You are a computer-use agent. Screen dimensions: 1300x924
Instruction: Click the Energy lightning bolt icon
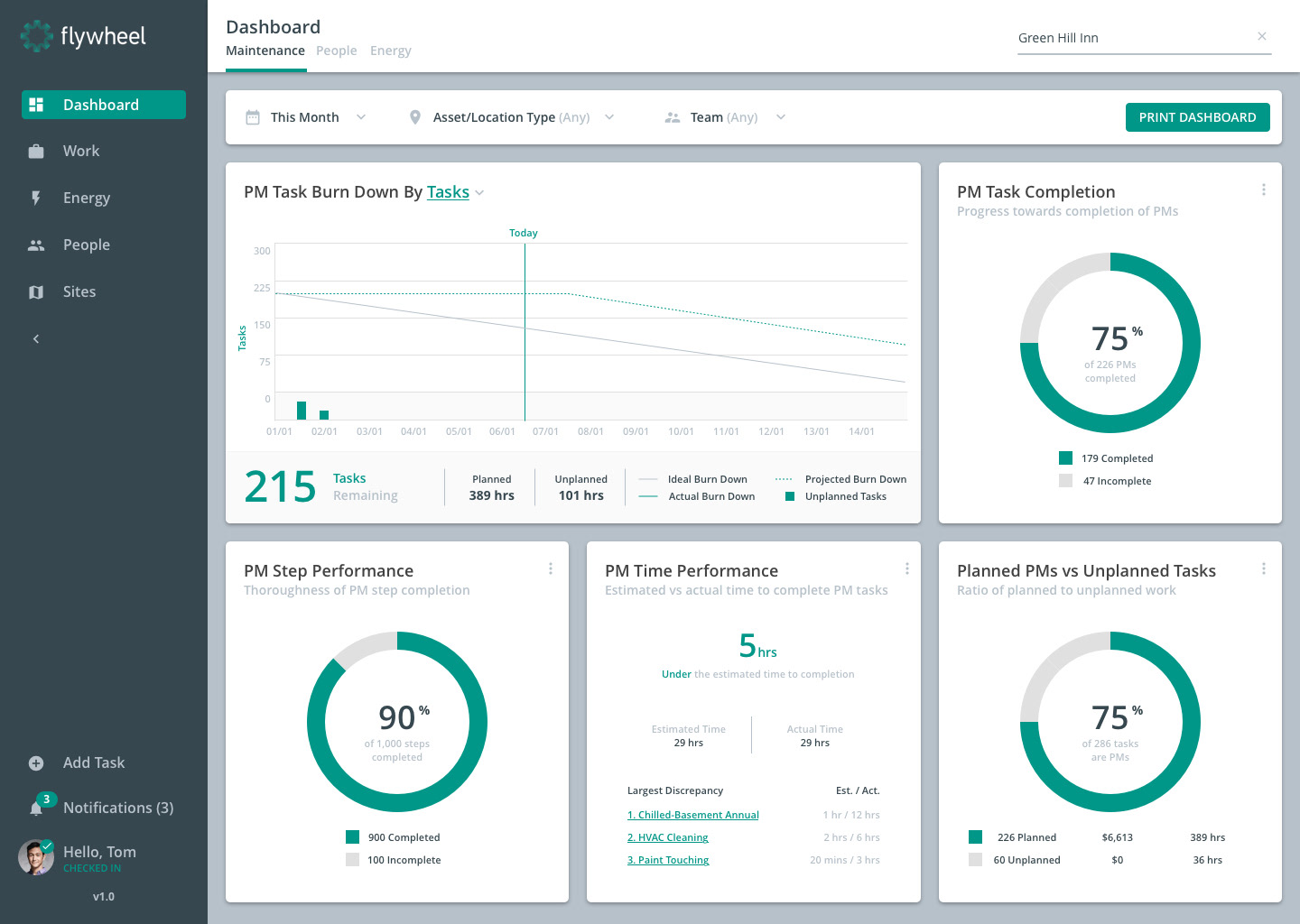pos(36,198)
